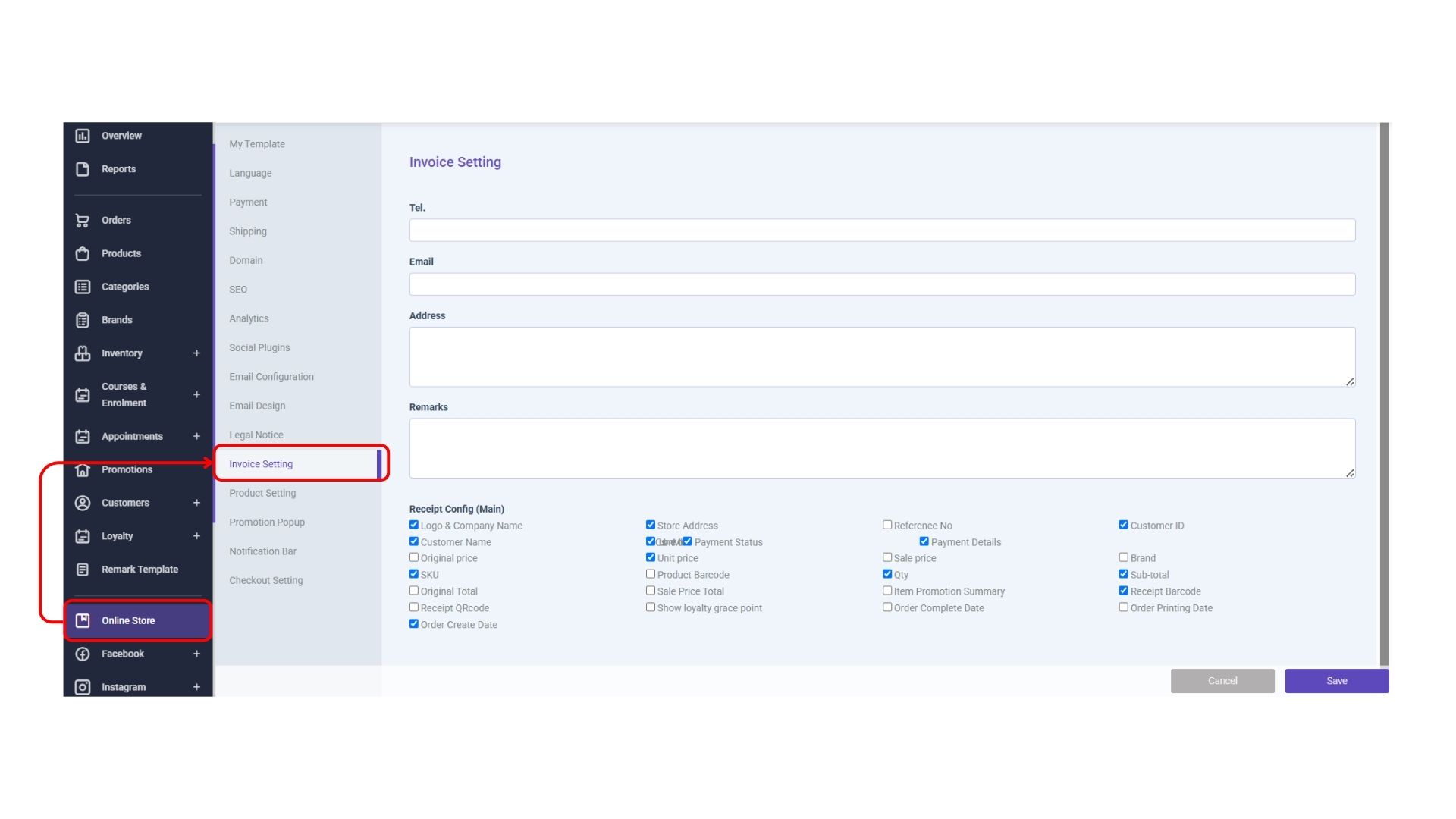Screen dimensions: 1456x819
Task: Open the Facebook icon in sidebar
Action: click(x=83, y=654)
